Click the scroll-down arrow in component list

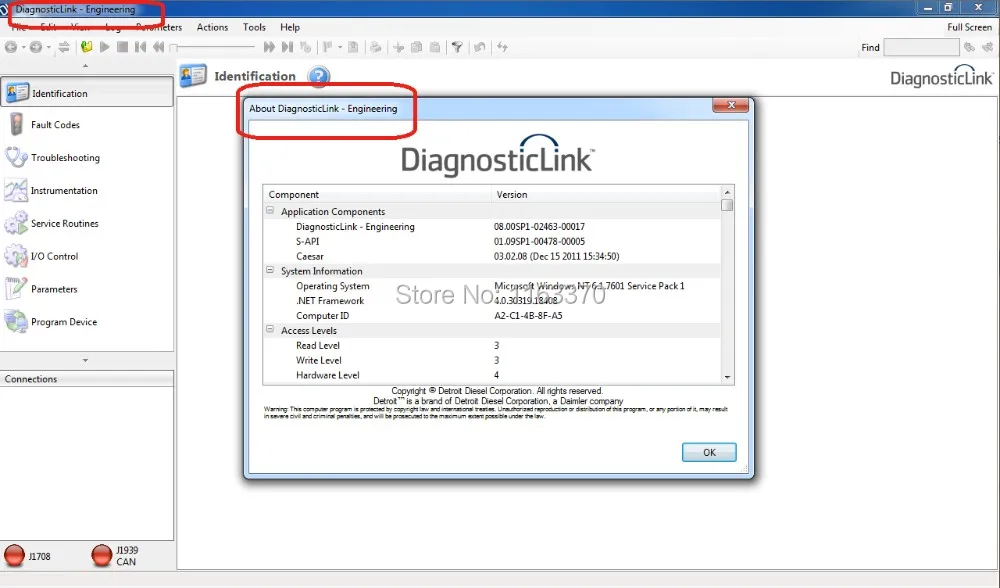coord(727,378)
